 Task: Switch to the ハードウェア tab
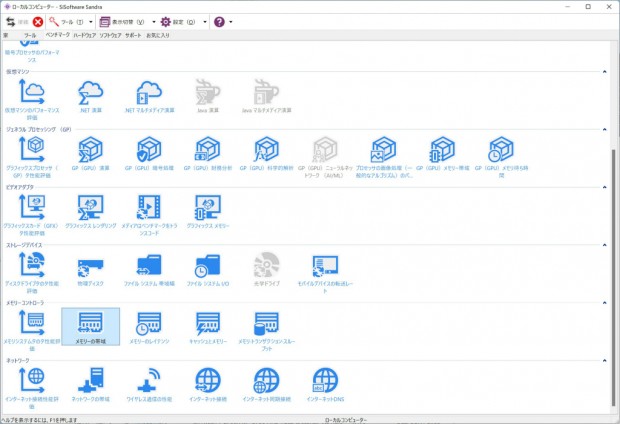click(84, 35)
